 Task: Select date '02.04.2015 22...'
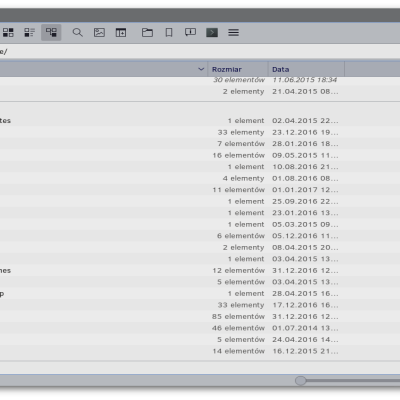pos(305,120)
